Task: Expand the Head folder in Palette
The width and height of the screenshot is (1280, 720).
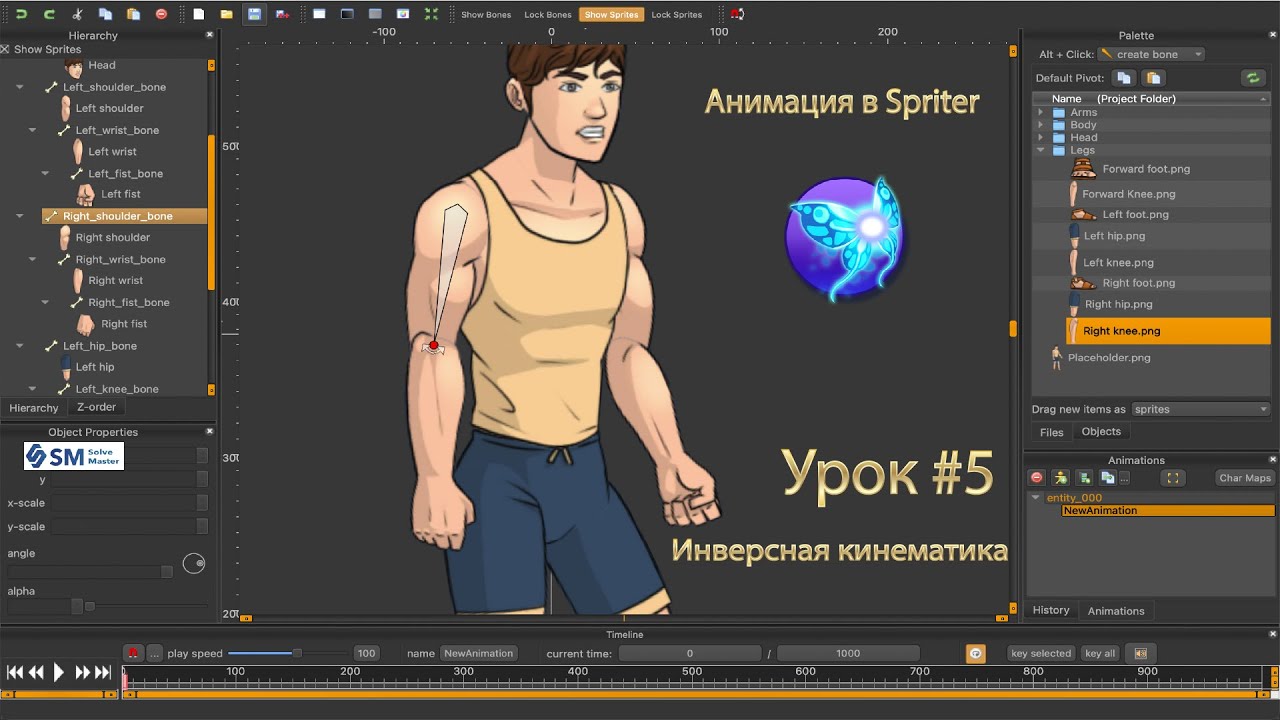Action: coord(1040,137)
